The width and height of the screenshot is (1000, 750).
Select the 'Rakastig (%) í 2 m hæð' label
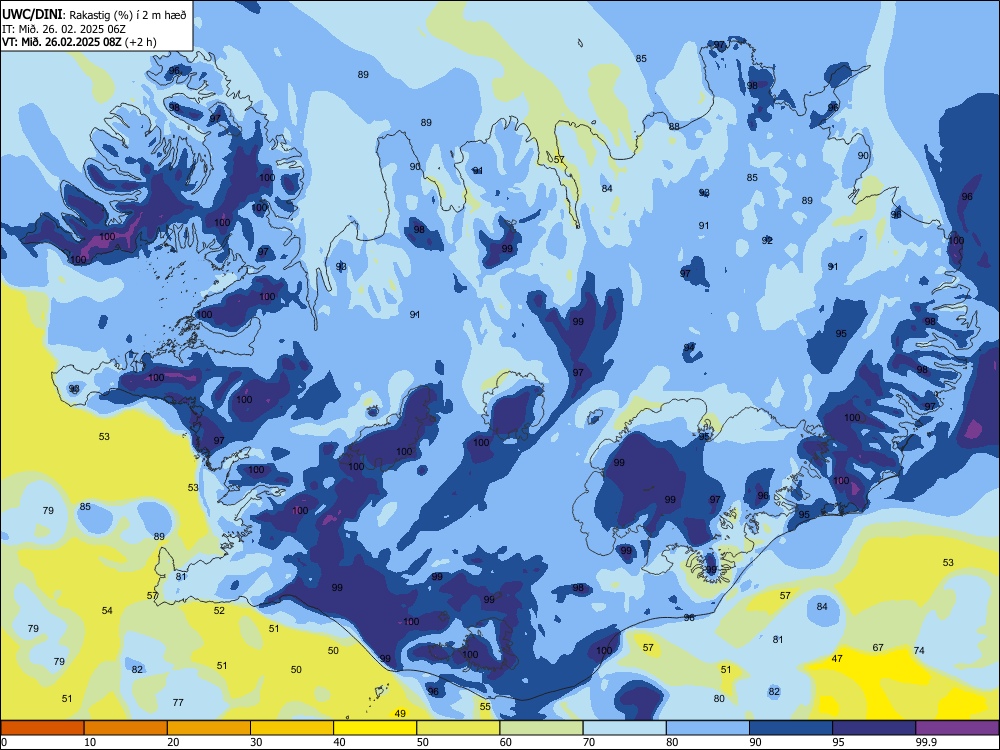click(128, 15)
